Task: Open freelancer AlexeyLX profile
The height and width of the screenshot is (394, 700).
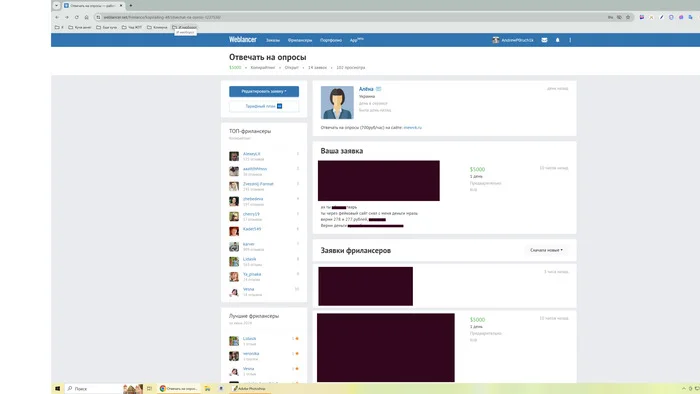Action: pyautogui.click(x=252, y=154)
